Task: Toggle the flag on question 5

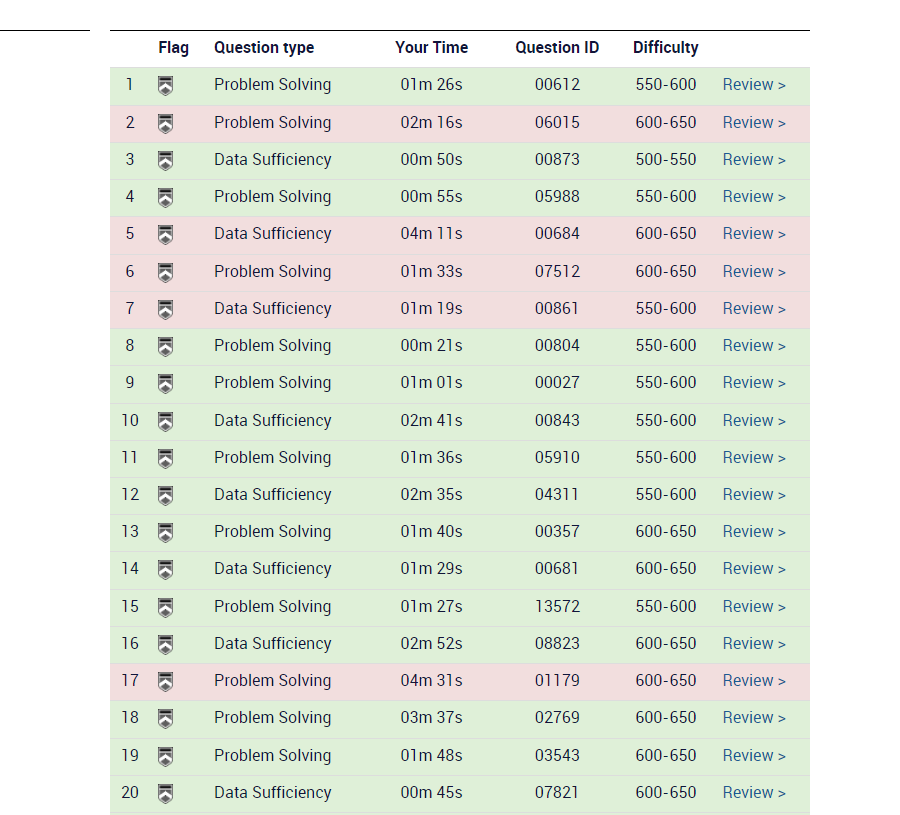Action: [x=166, y=234]
